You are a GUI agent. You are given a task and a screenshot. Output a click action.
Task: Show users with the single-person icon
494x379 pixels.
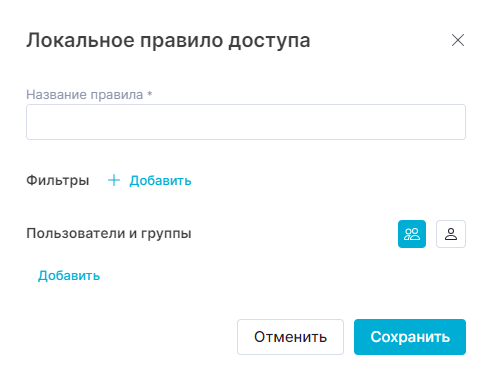pyautogui.click(x=451, y=234)
